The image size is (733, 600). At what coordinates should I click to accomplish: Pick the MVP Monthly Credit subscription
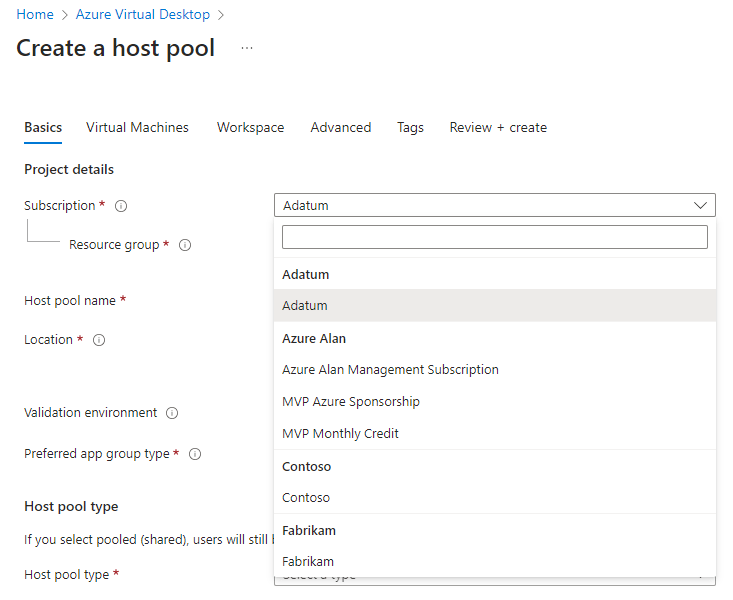coord(340,434)
